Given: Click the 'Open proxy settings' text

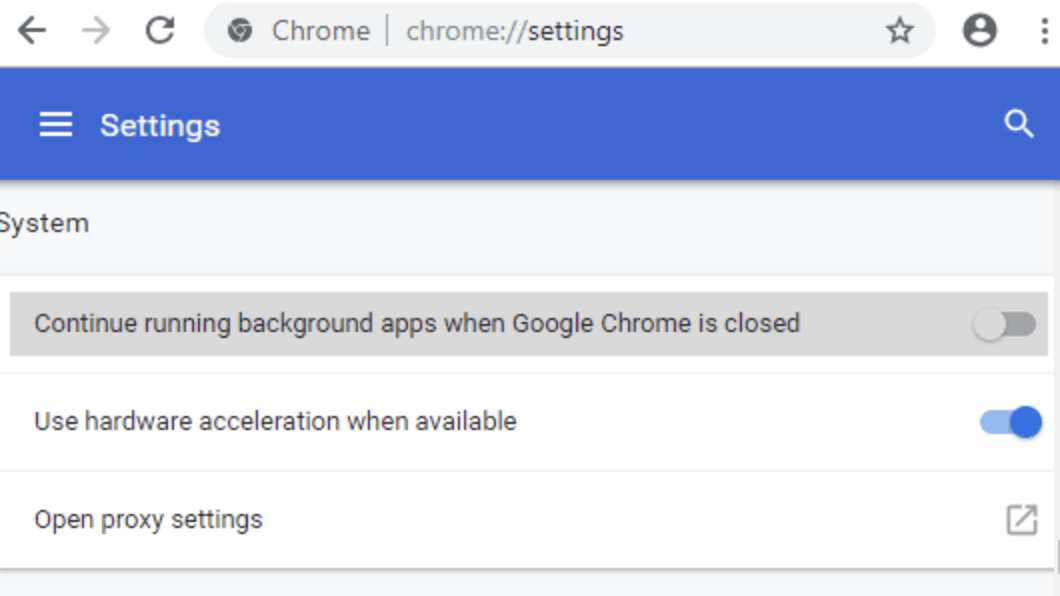Looking at the screenshot, I should [148, 520].
